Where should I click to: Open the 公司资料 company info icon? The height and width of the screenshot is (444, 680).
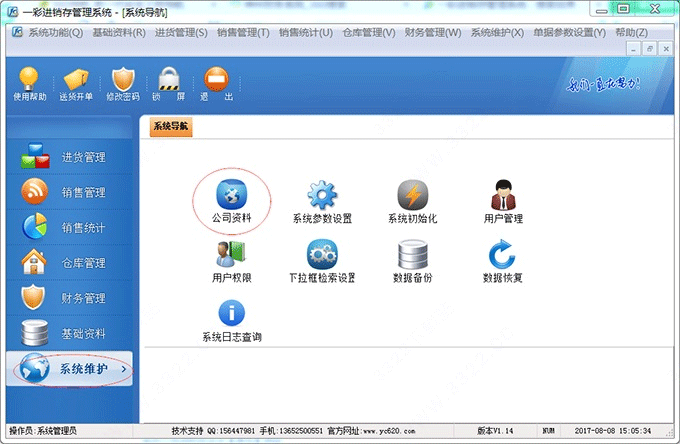coord(232,194)
